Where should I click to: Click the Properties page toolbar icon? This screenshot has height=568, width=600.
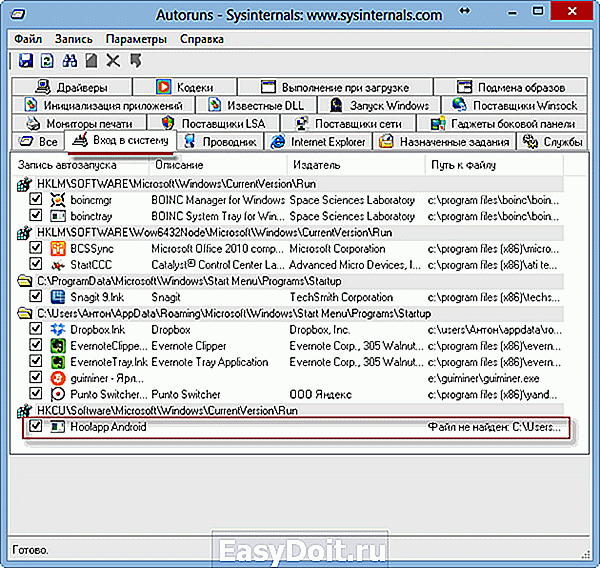[x=91, y=60]
